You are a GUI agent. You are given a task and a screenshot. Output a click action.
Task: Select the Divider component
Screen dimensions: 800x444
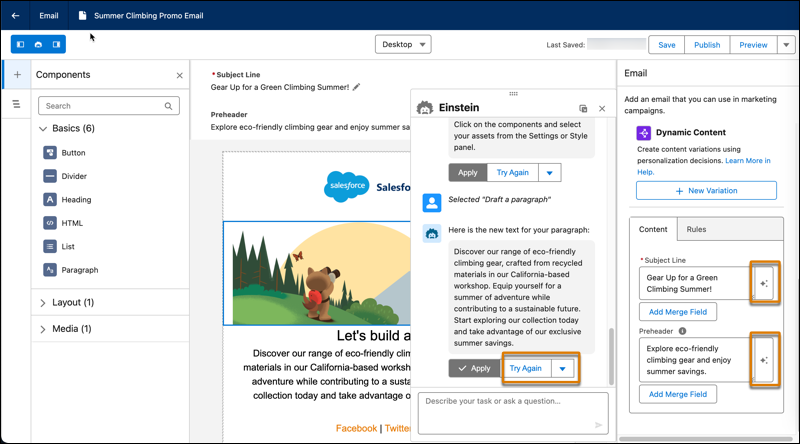pyautogui.click(x=65, y=176)
